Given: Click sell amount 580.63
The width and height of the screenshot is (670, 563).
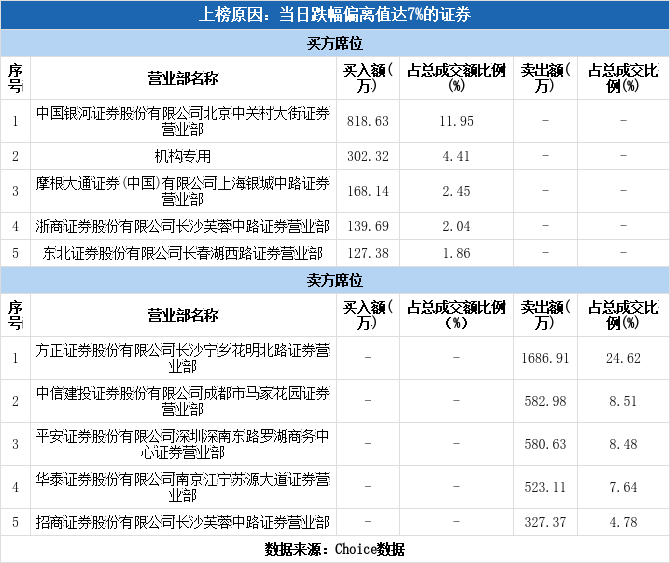Looking at the screenshot, I should (545, 444).
